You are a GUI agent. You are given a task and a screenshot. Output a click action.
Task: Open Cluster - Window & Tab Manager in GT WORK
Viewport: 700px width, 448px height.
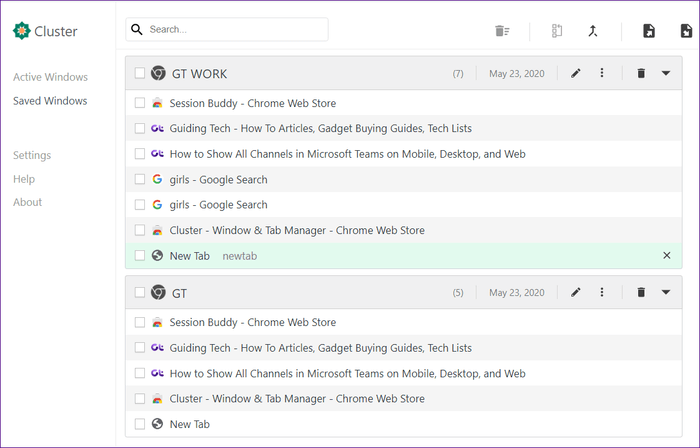tap(297, 230)
